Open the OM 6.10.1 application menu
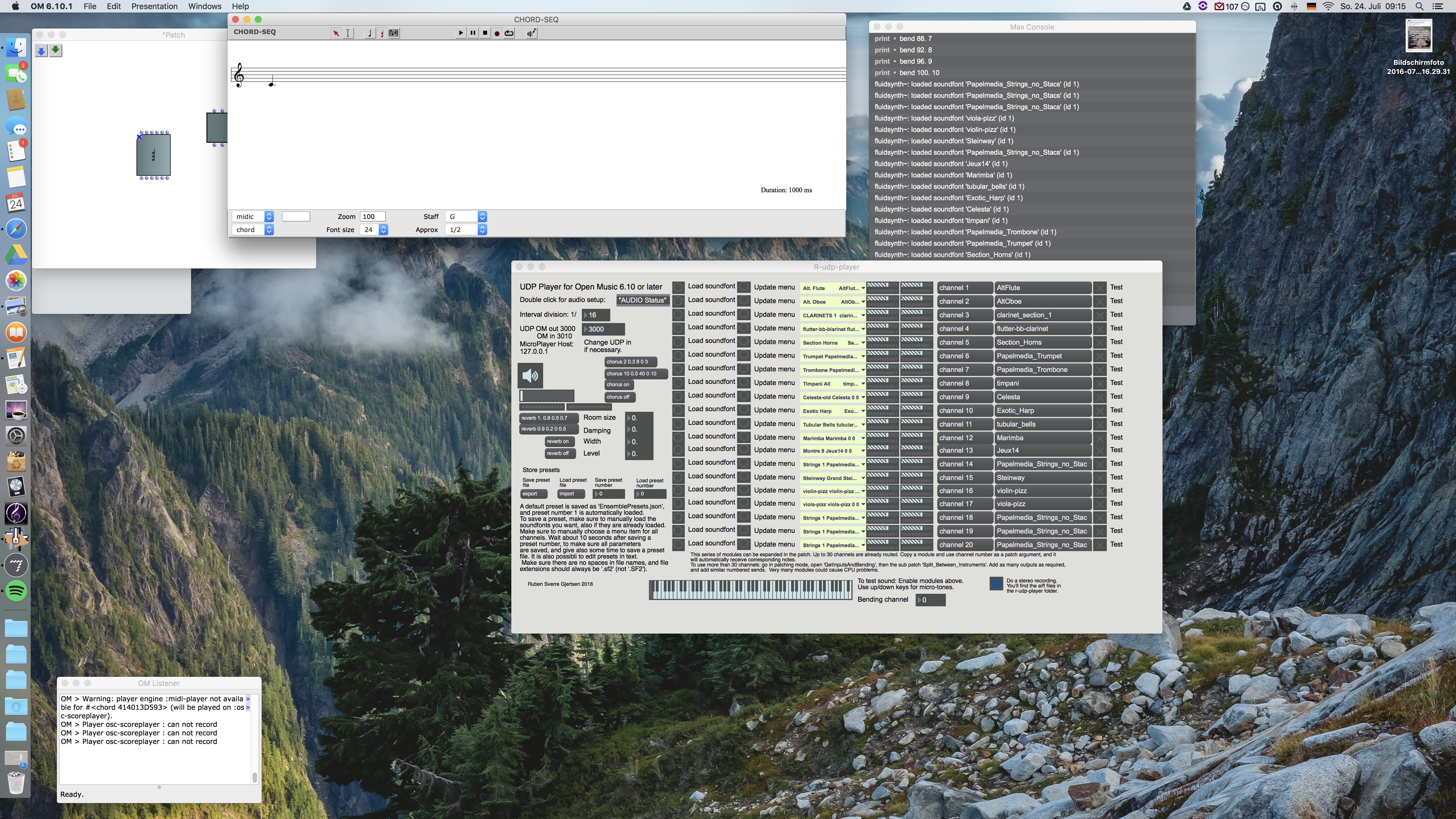 pyautogui.click(x=51, y=6)
